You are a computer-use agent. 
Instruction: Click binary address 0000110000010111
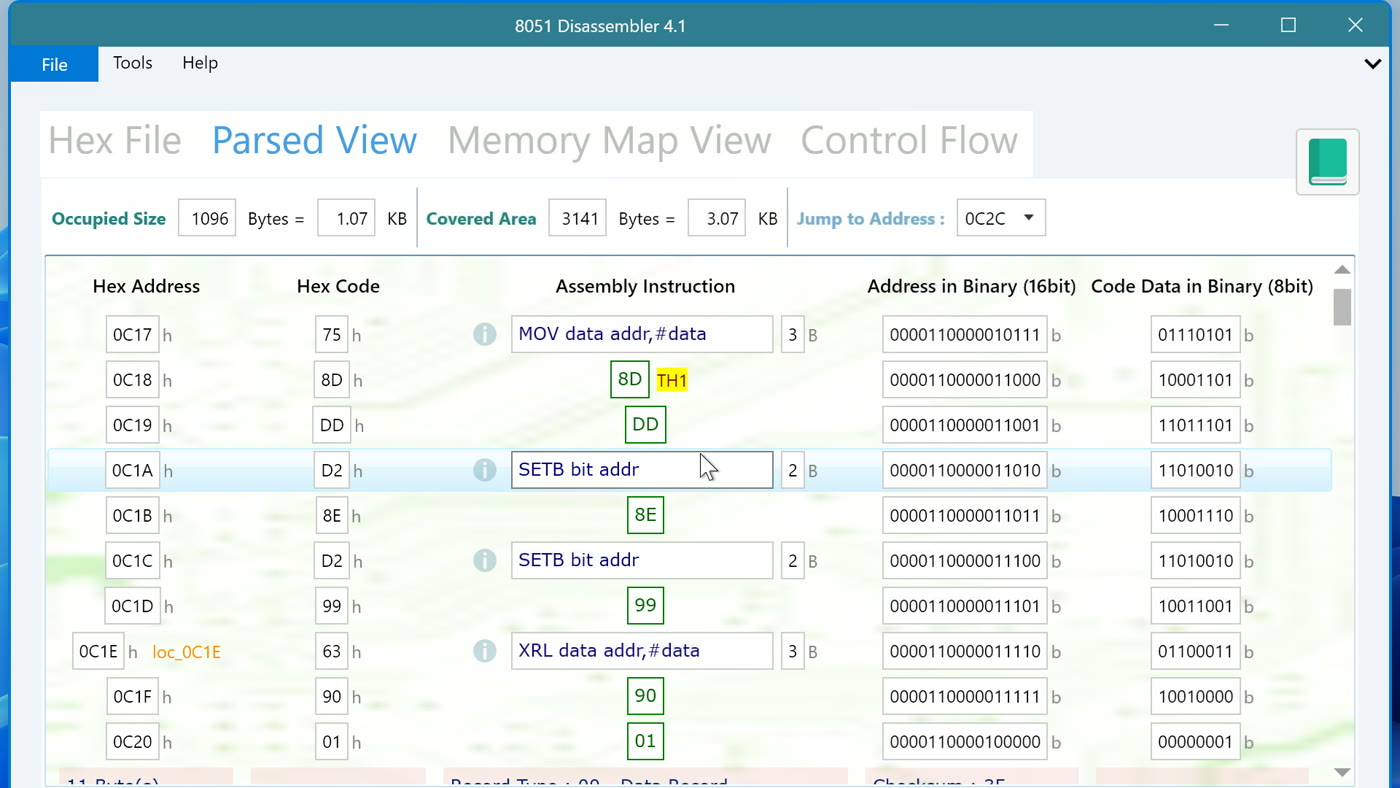pos(964,335)
